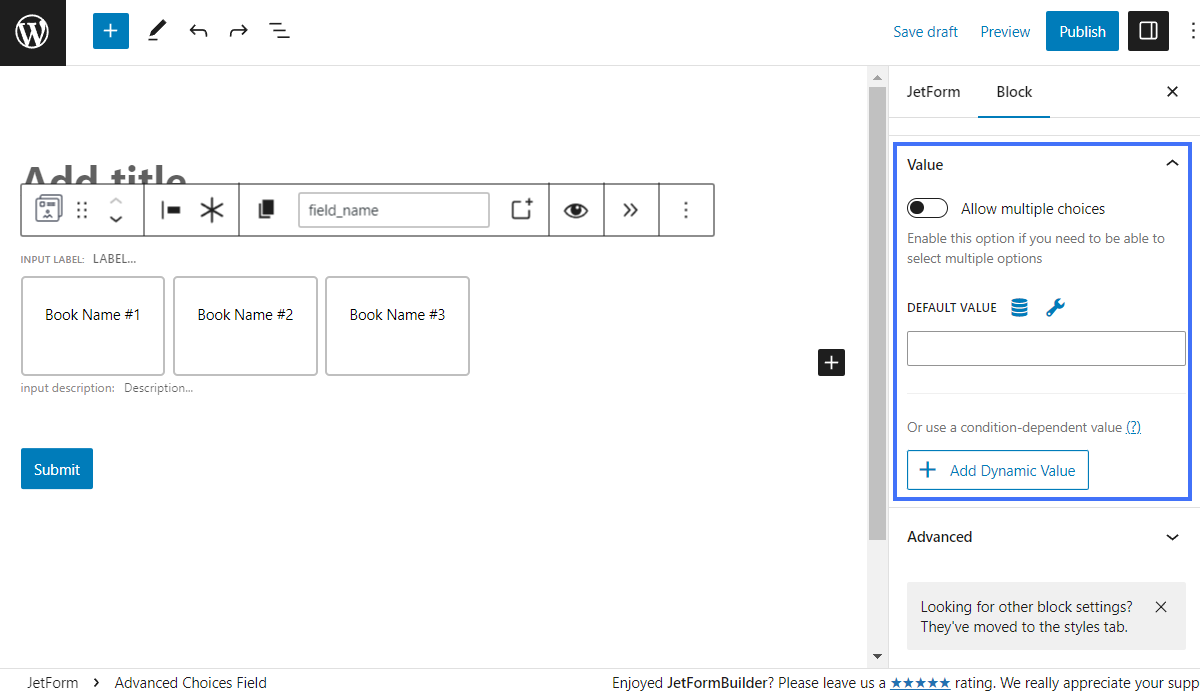Open the block options kebab menu
Viewport: 1200px width, 692px height.
click(x=686, y=210)
